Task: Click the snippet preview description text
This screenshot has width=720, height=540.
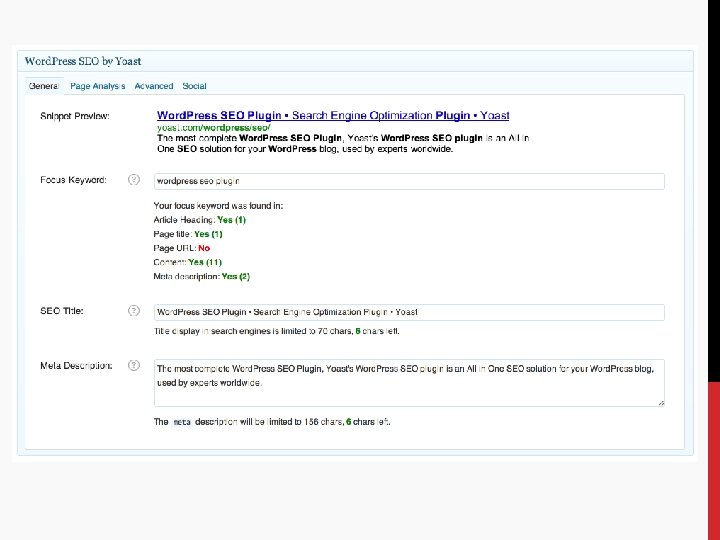Action: 343,143
